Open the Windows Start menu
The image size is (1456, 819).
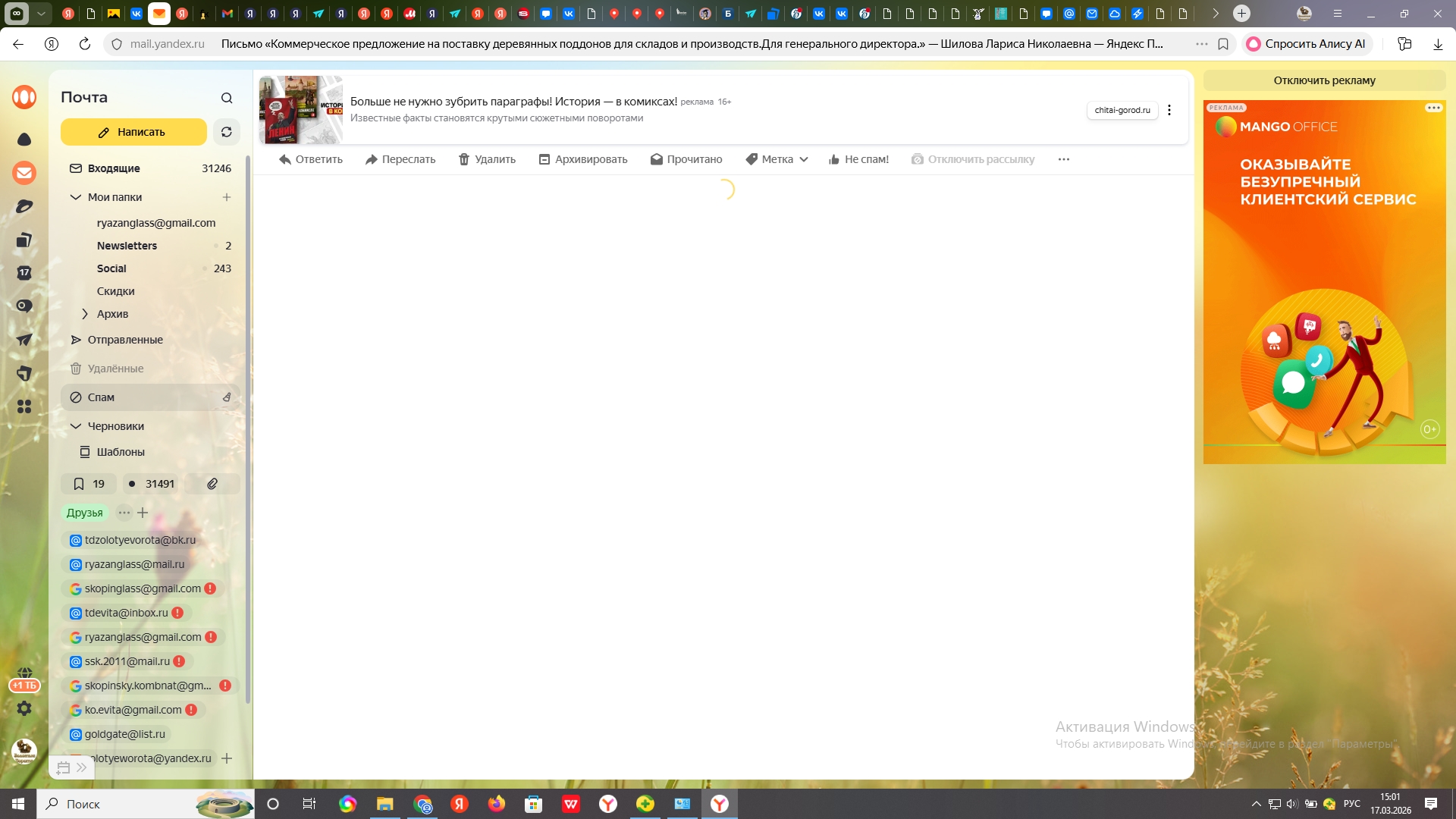[18, 804]
